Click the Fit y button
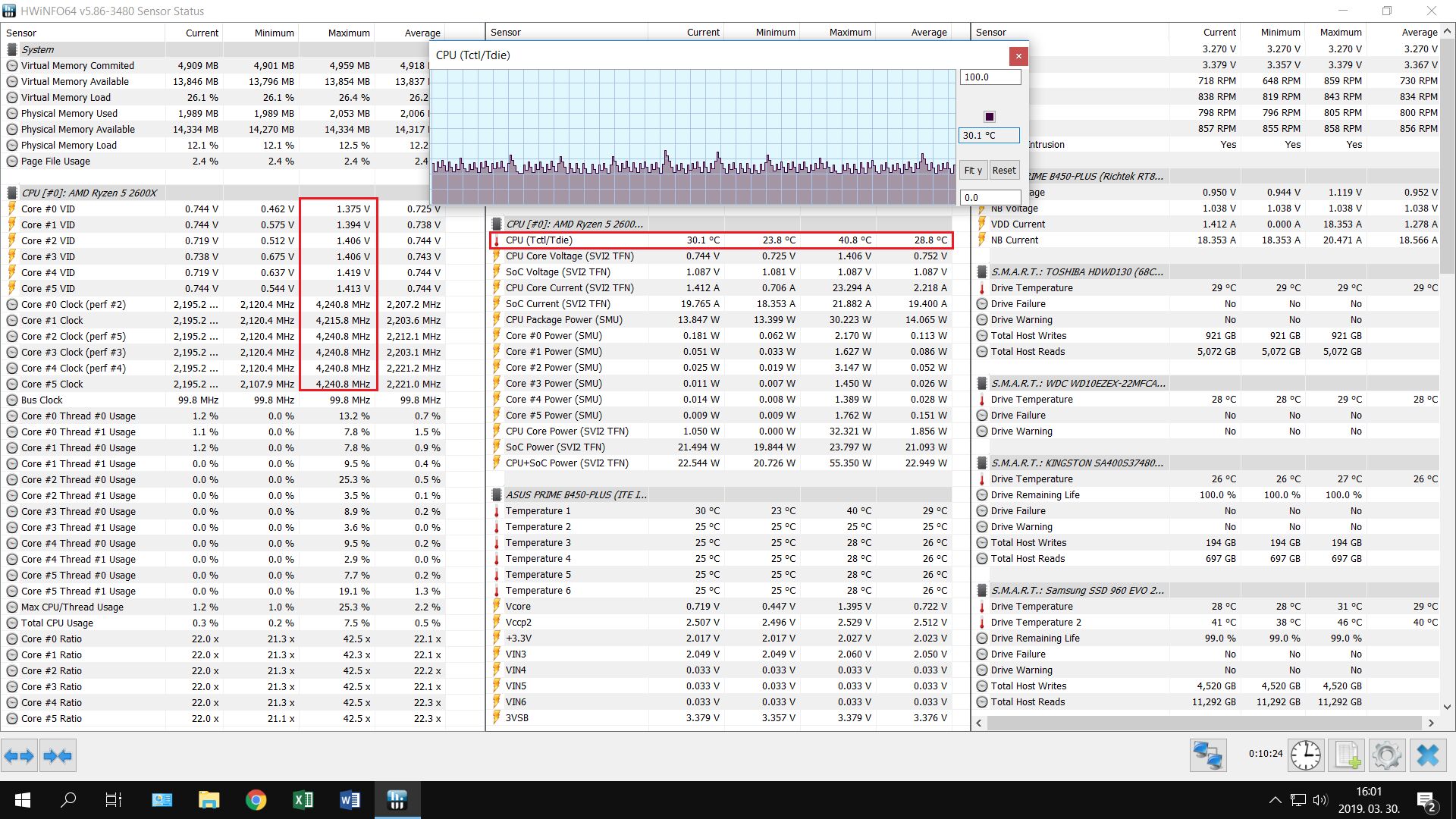The width and height of the screenshot is (1456, 819). click(973, 171)
